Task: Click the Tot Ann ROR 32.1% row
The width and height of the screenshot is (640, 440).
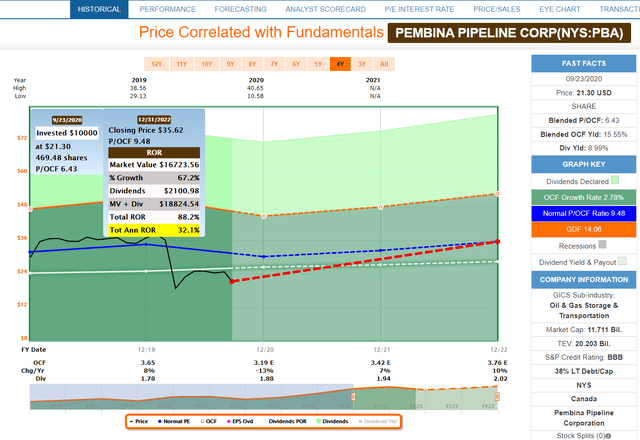Action: [154, 230]
